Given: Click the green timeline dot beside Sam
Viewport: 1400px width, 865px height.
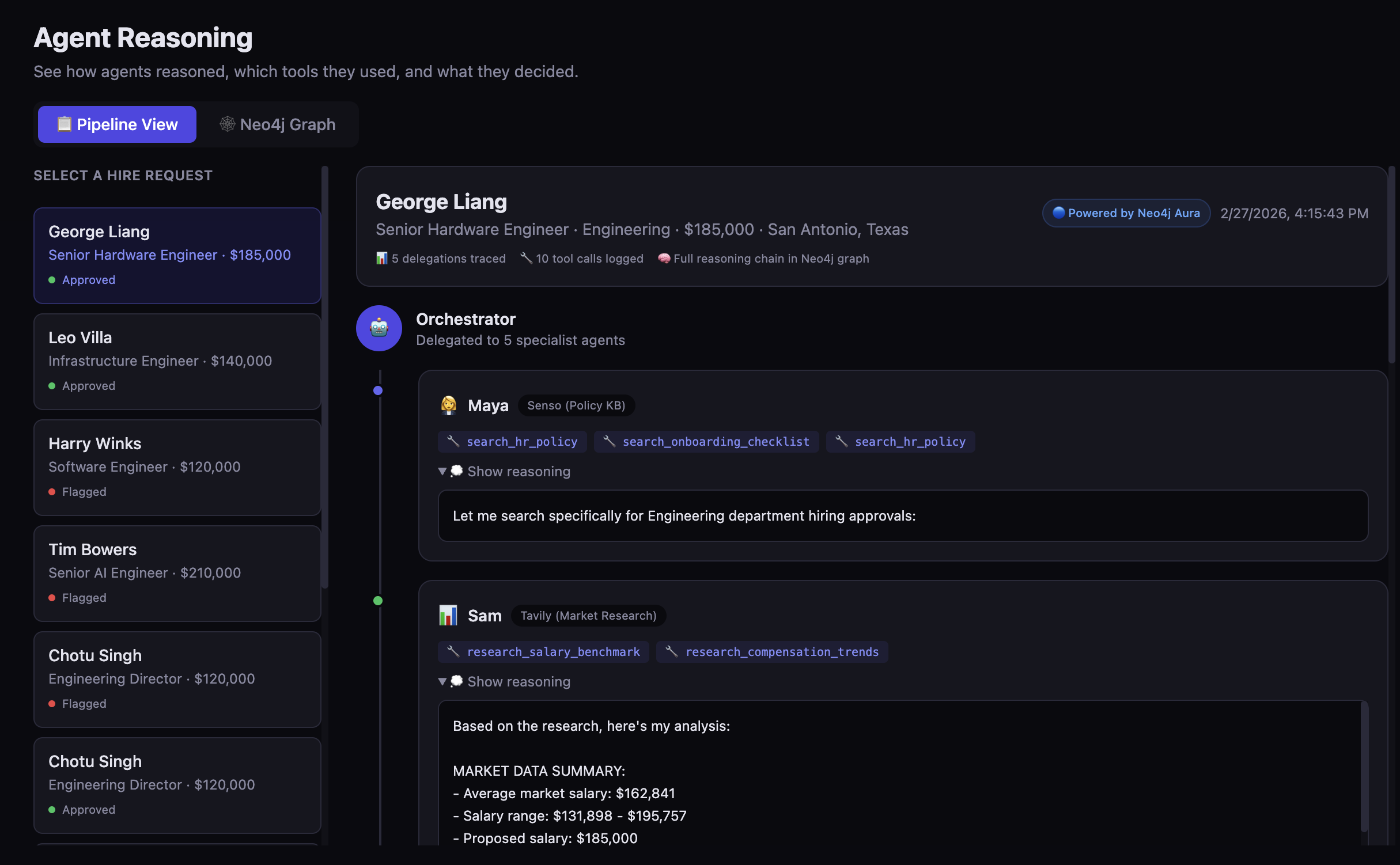Looking at the screenshot, I should click(378, 601).
